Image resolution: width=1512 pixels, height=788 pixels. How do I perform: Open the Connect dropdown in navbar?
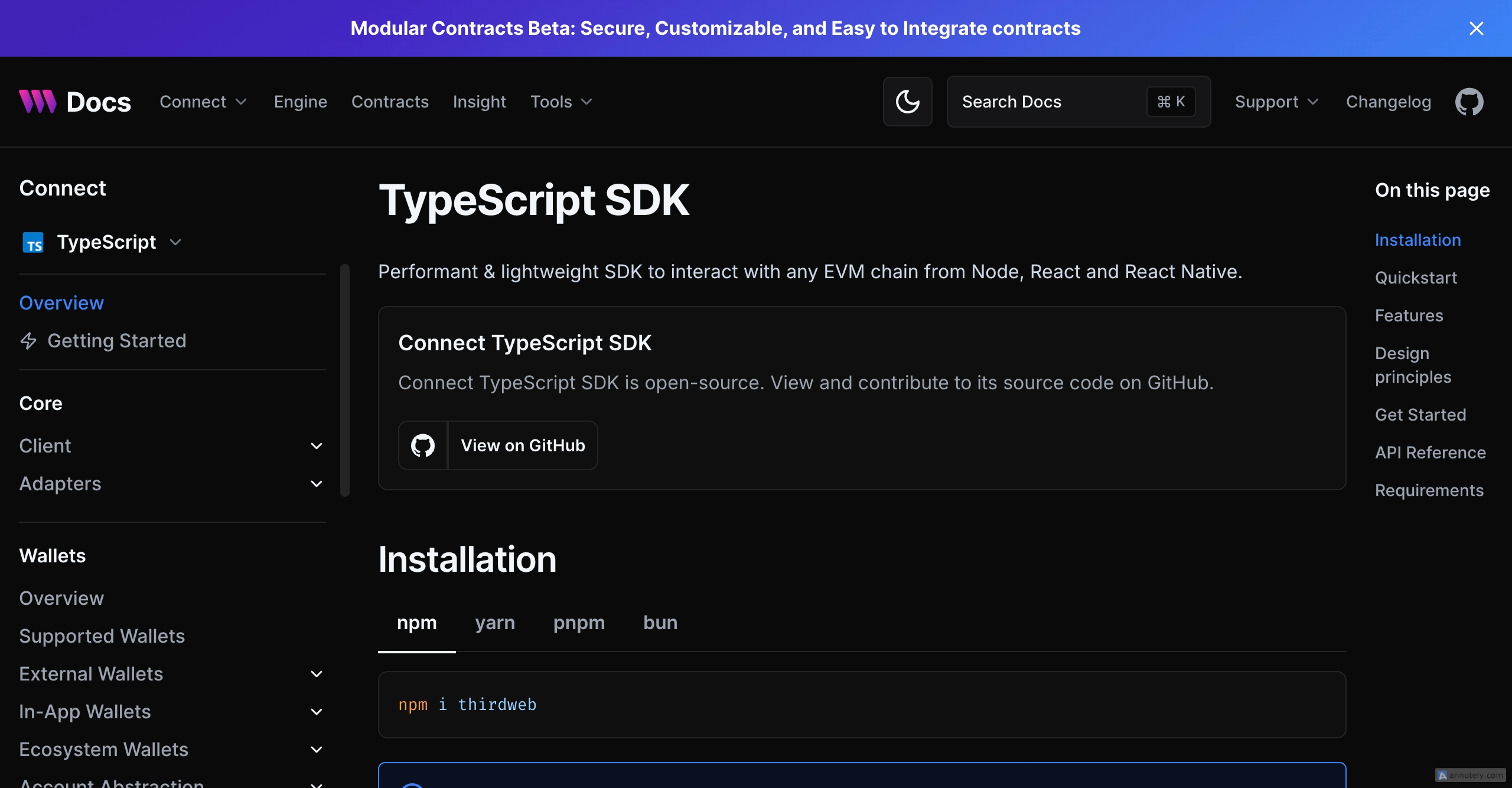(x=203, y=102)
